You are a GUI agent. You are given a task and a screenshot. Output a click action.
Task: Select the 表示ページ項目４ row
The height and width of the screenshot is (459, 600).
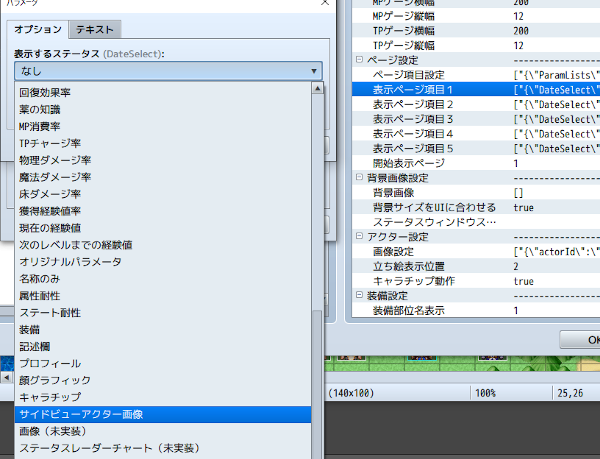coord(476,133)
